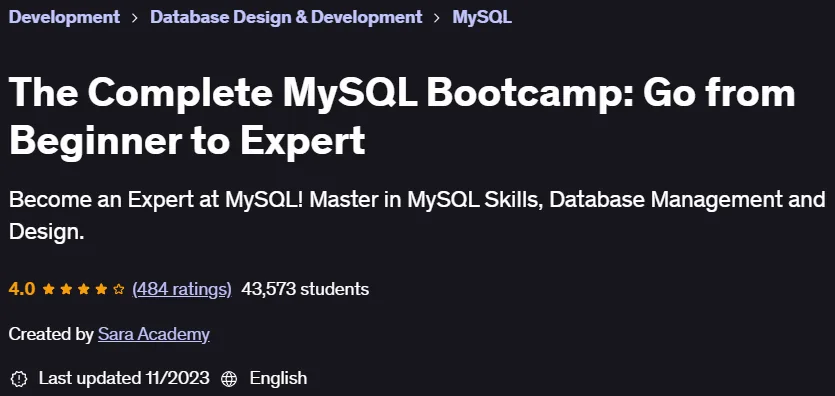
Task: Visit the Sara Academy instructor page
Action: (153, 334)
